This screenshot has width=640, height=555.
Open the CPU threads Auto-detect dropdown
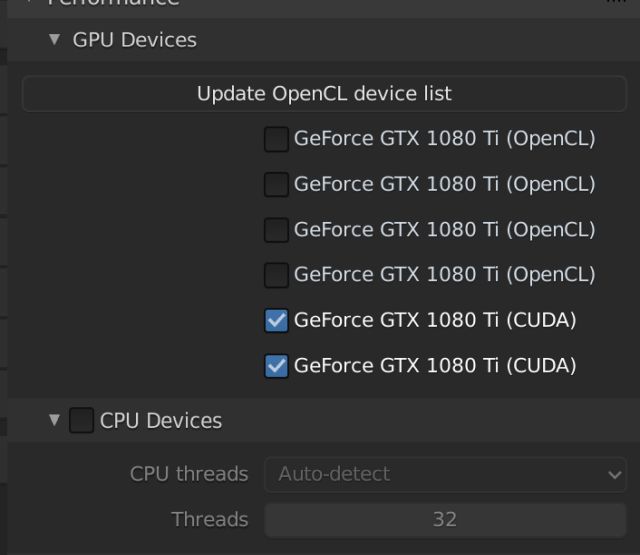tap(445, 474)
